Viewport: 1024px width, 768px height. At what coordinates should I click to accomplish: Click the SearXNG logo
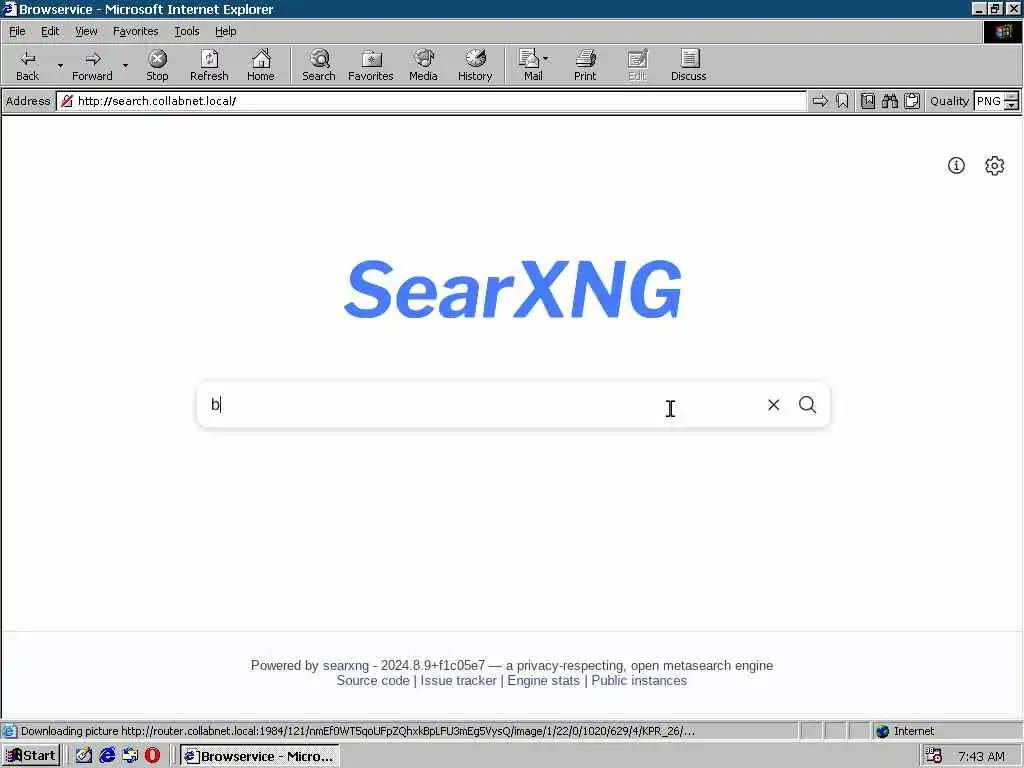pyautogui.click(x=513, y=289)
